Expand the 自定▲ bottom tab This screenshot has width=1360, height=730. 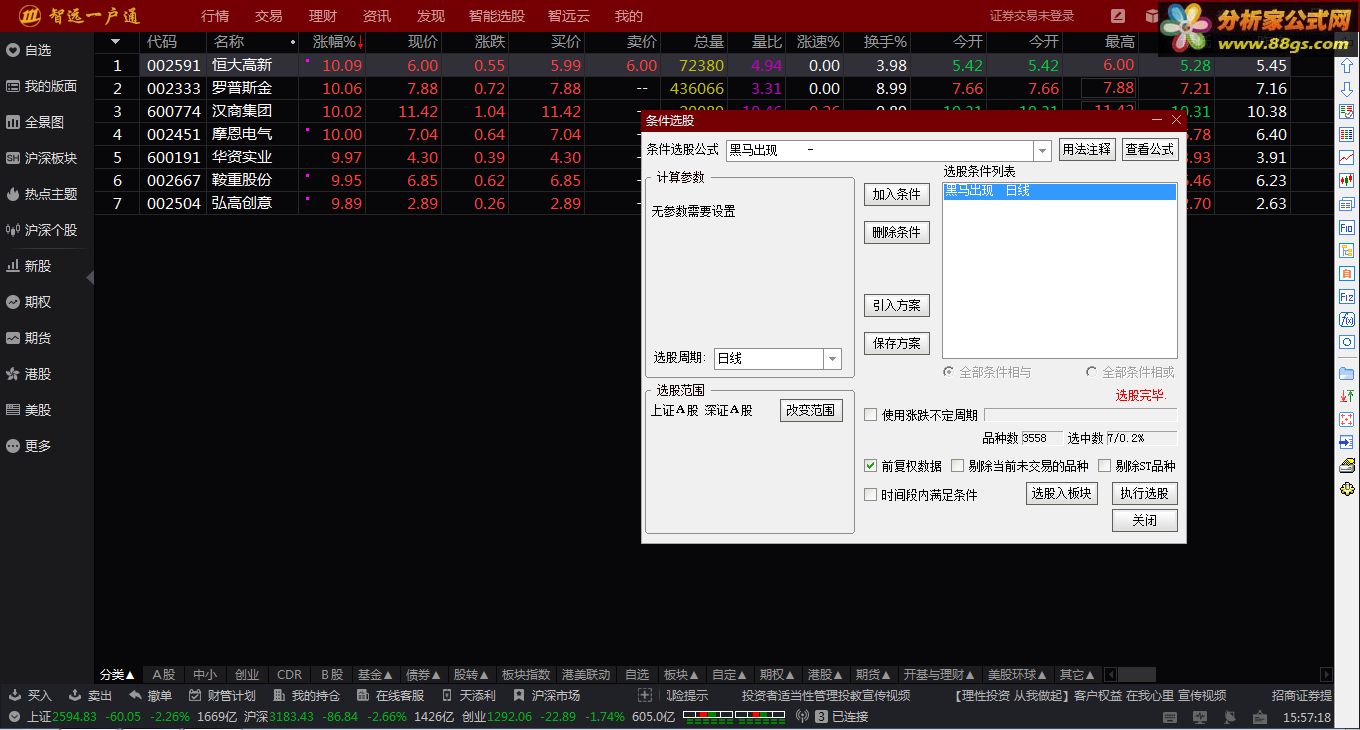click(730, 675)
